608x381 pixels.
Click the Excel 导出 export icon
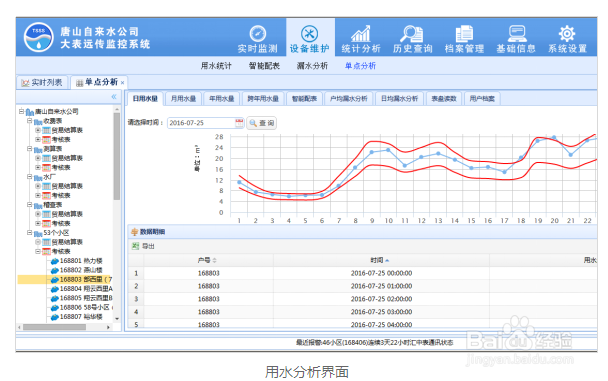(135, 246)
